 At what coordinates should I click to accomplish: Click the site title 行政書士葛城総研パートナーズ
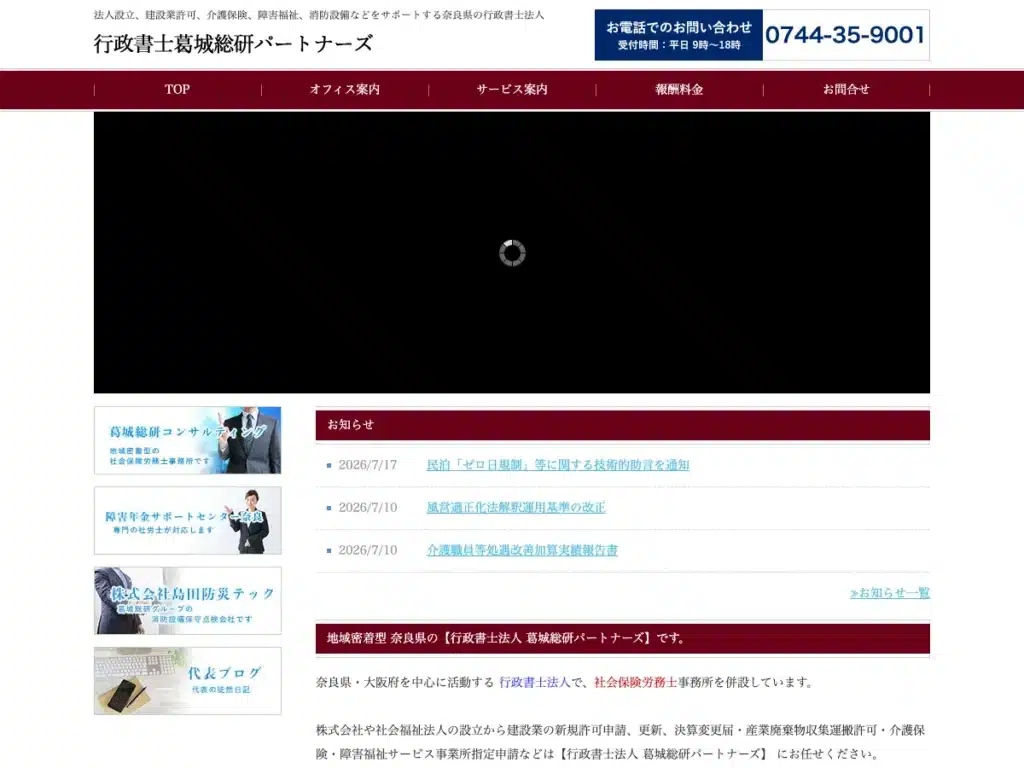(x=233, y=44)
